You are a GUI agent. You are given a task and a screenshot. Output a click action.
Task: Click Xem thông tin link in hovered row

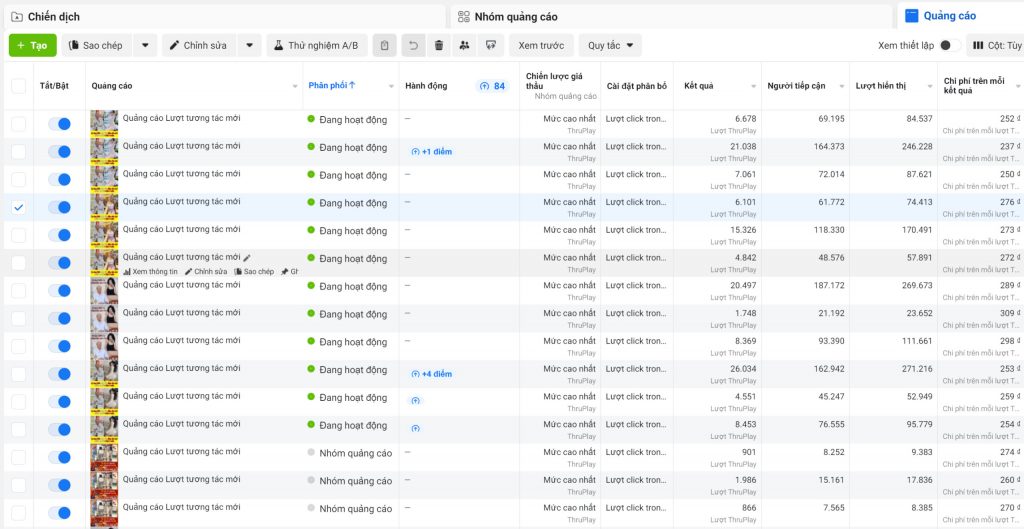[x=150, y=272]
